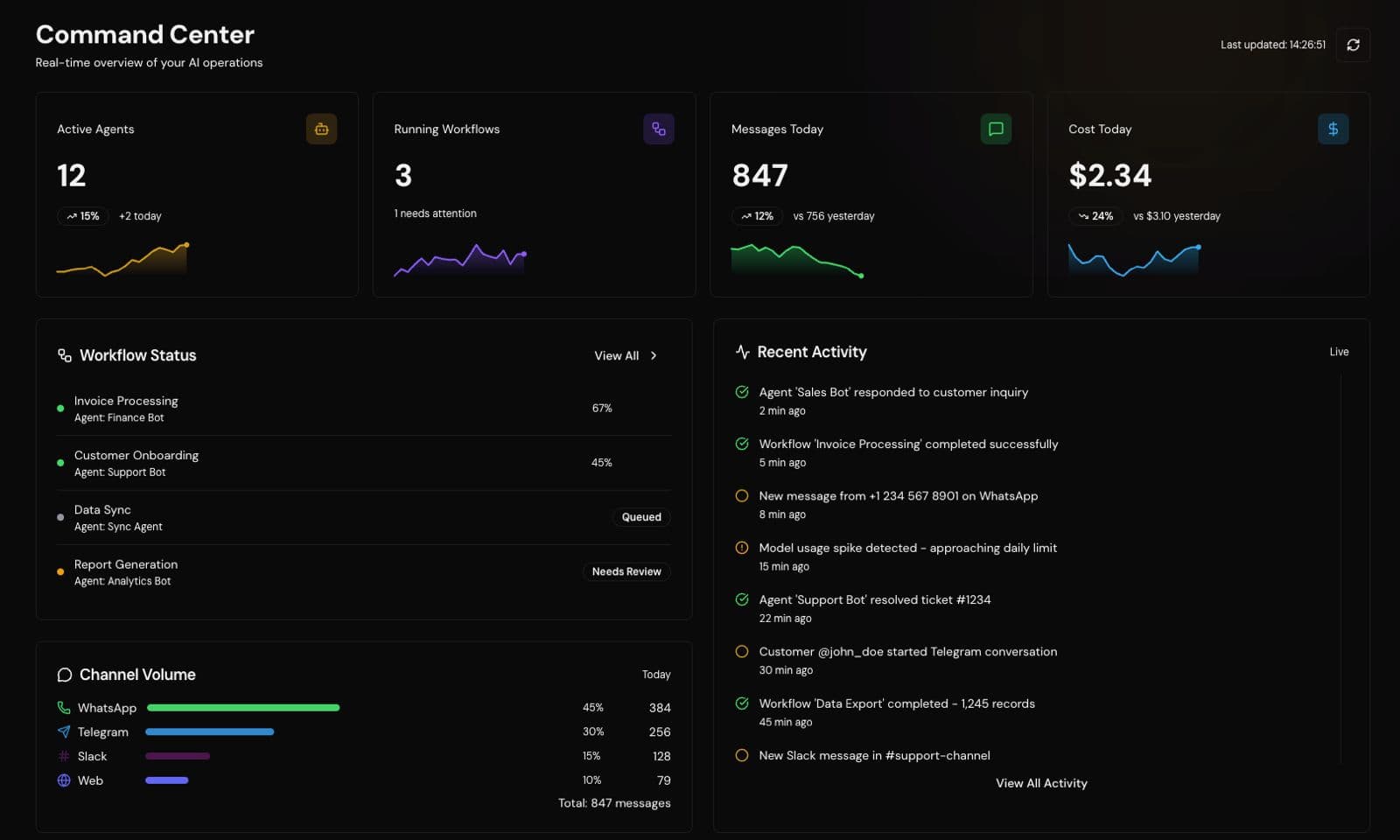1400x840 pixels.
Task: Click the Recent Activity waveform icon
Action: click(741, 351)
